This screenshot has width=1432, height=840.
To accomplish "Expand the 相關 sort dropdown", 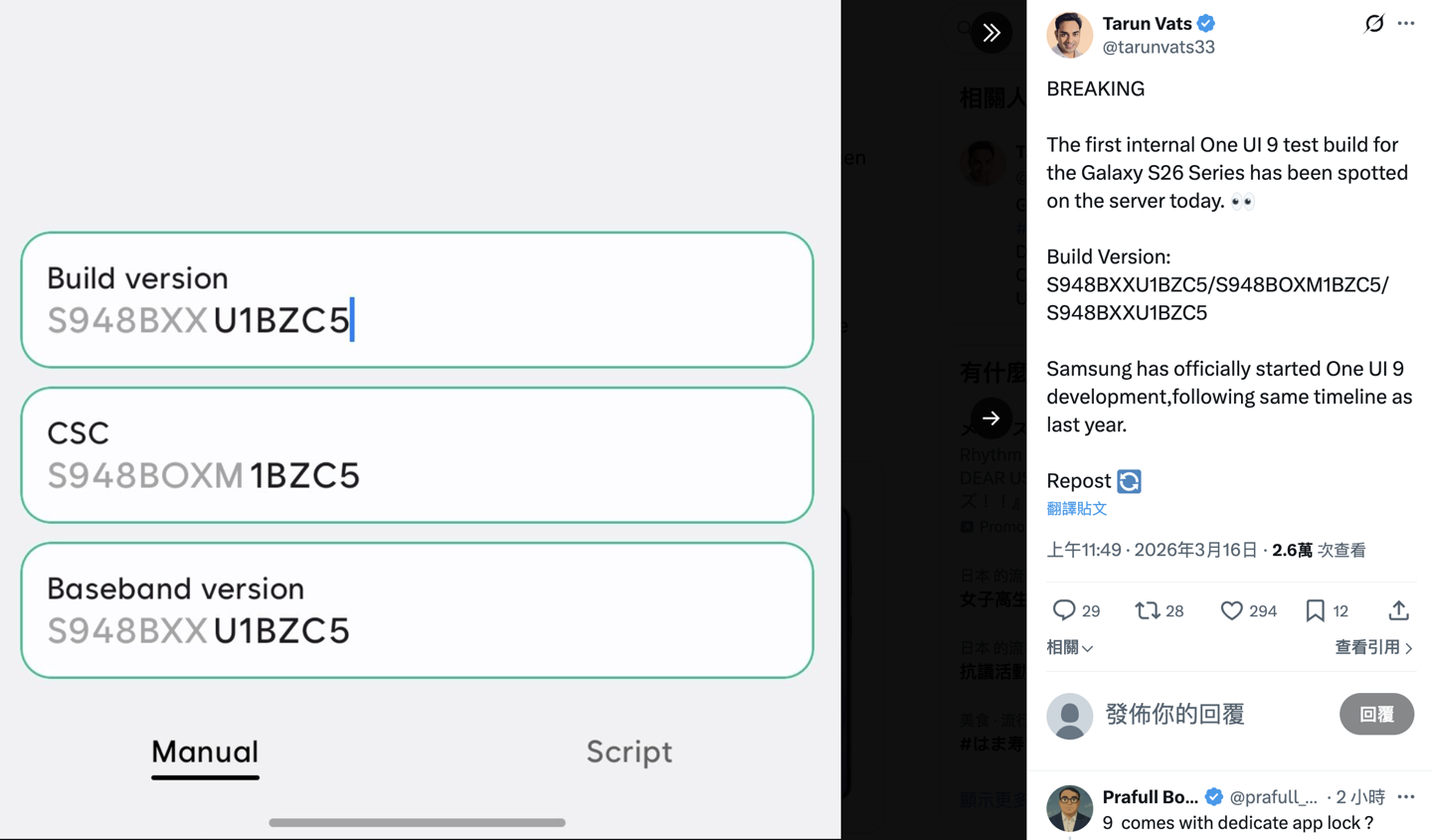I will pyautogui.click(x=1069, y=648).
